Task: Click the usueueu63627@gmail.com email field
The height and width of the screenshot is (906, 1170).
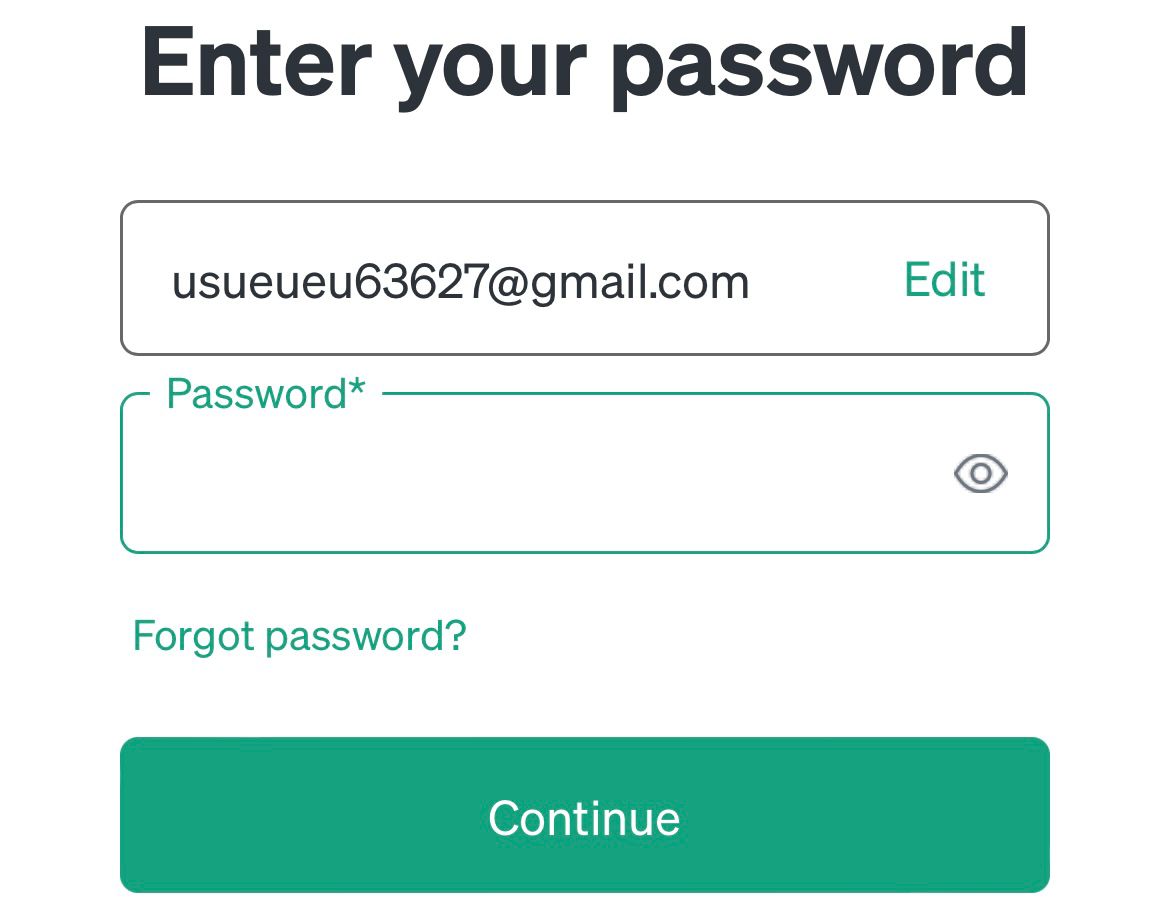Action: [x=460, y=282]
